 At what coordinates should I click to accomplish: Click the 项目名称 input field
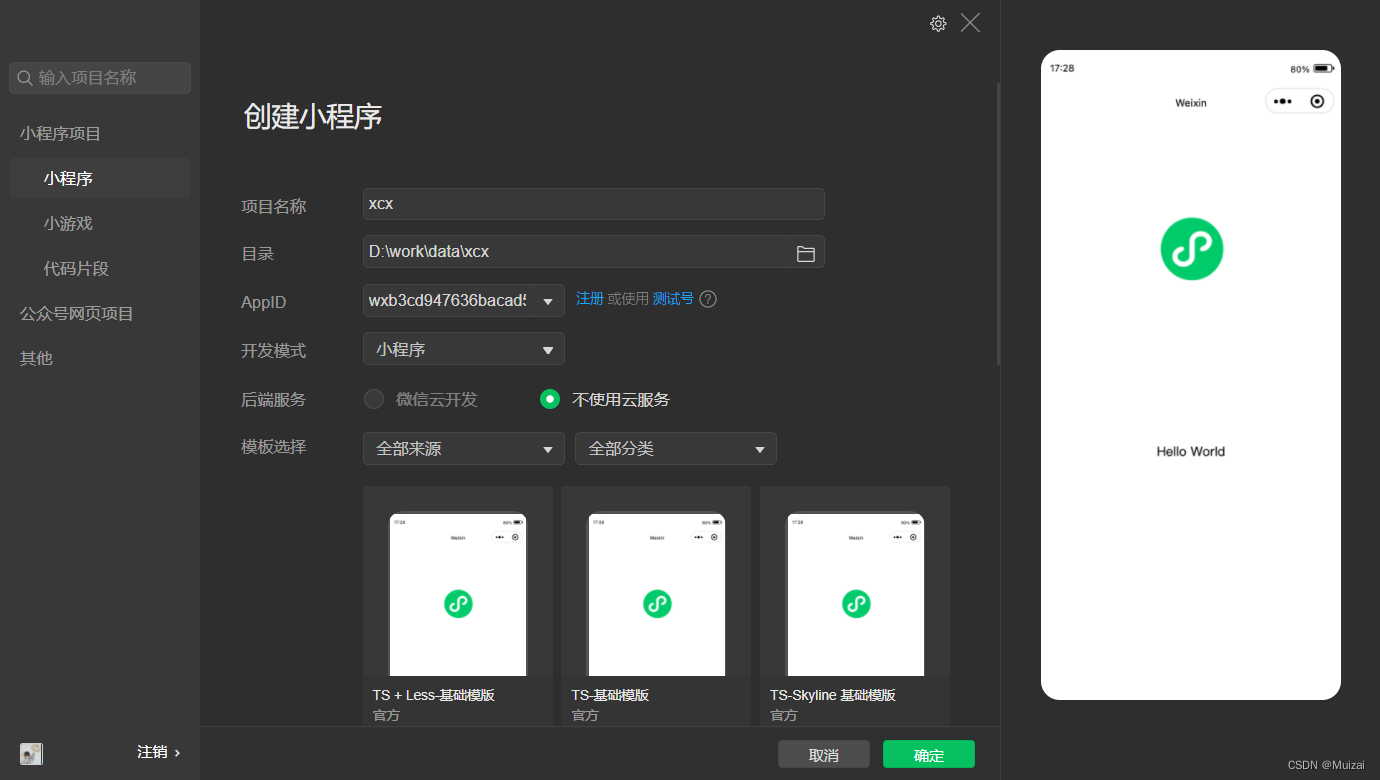pos(594,204)
